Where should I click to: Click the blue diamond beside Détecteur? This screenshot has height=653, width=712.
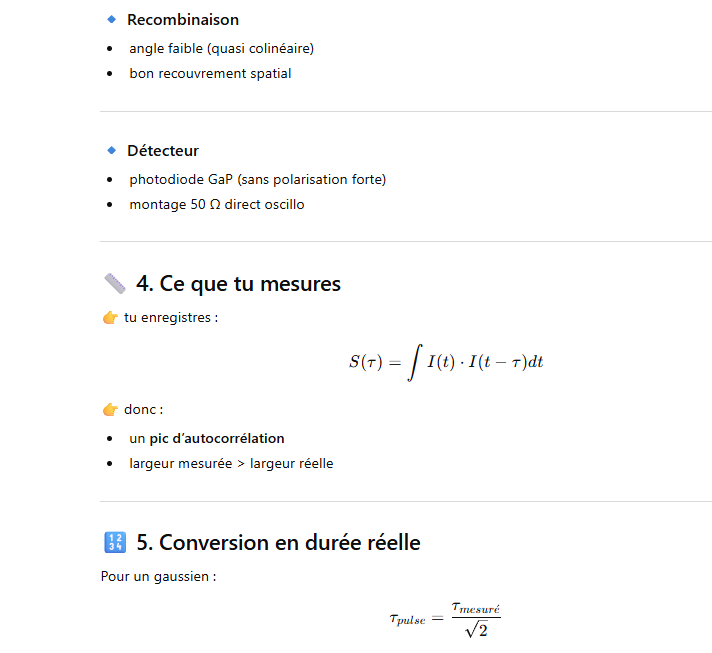(112, 151)
